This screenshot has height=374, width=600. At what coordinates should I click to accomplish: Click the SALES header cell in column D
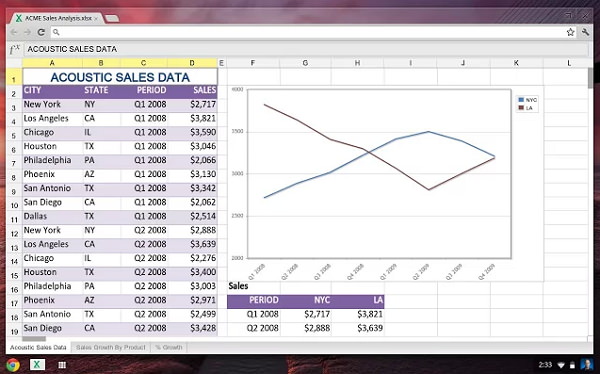pyautogui.click(x=192, y=91)
